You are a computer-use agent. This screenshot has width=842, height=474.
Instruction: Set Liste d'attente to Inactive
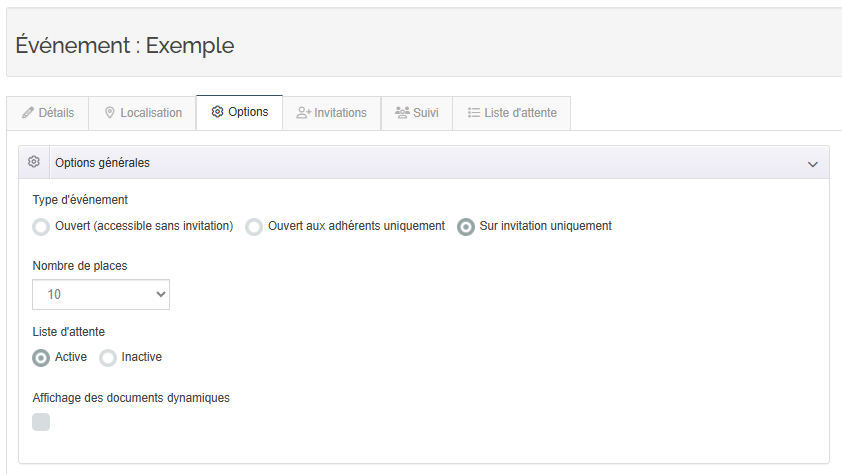click(108, 358)
